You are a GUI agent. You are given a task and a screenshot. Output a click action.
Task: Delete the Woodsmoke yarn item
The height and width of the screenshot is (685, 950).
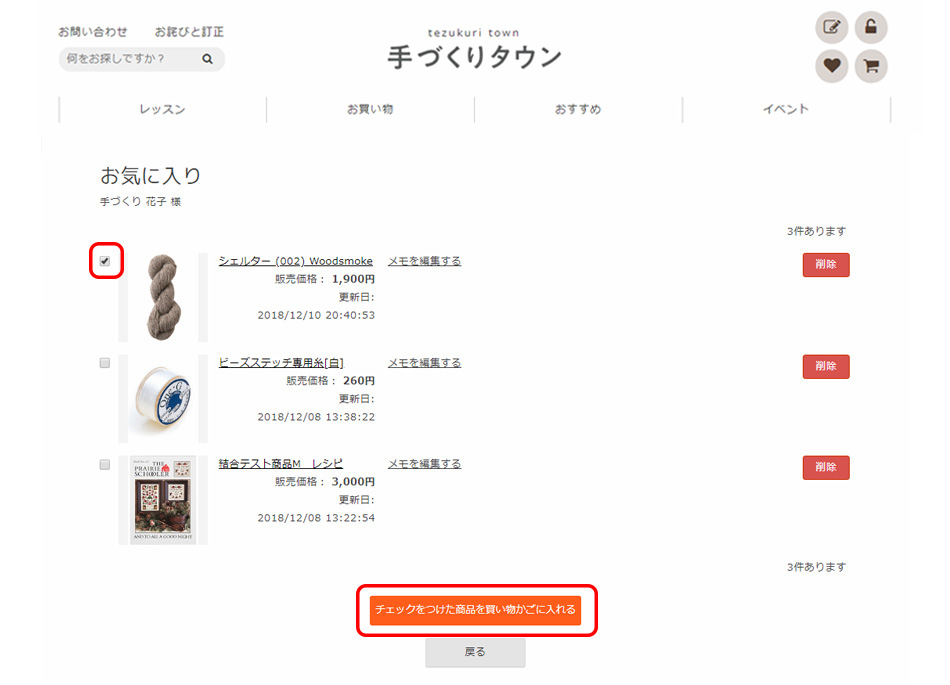pos(826,265)
